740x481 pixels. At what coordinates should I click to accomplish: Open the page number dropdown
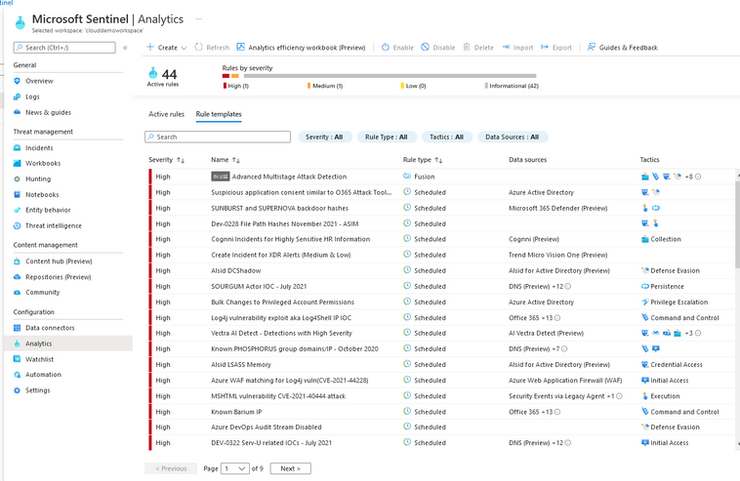click(235, 468)
